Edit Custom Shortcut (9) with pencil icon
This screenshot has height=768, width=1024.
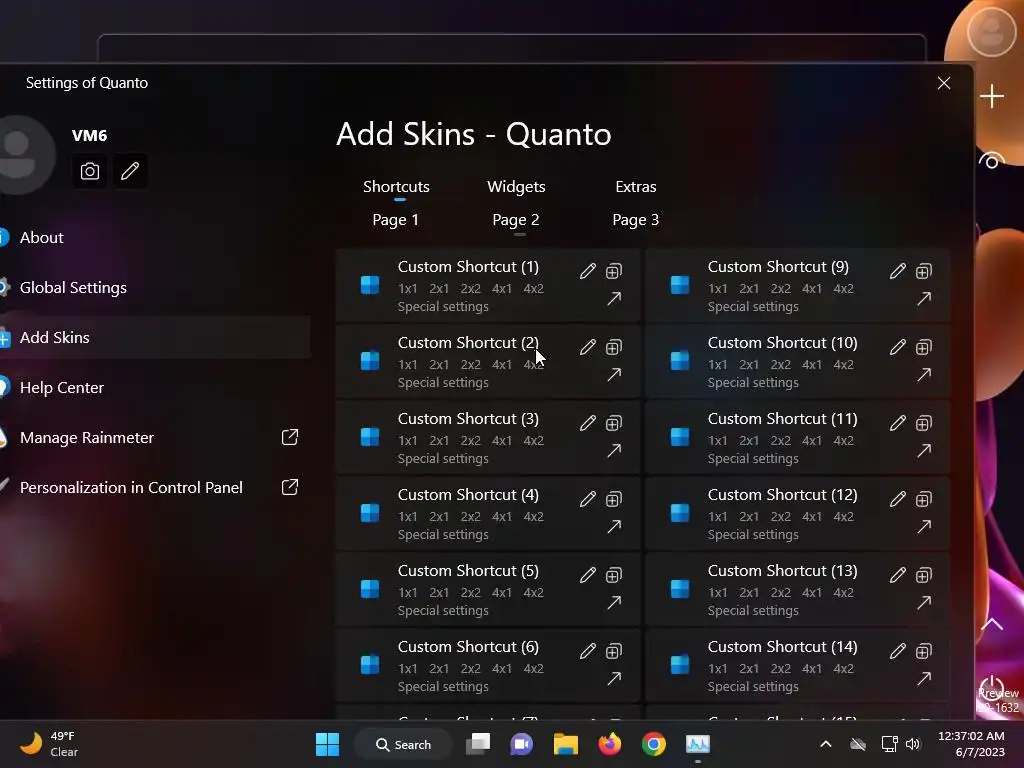898,271
